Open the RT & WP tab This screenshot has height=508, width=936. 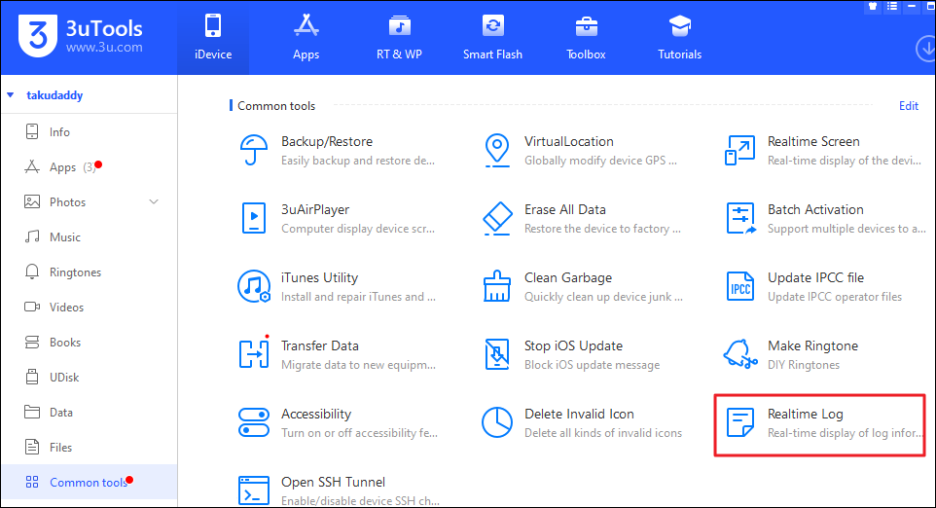click(399, 38)
